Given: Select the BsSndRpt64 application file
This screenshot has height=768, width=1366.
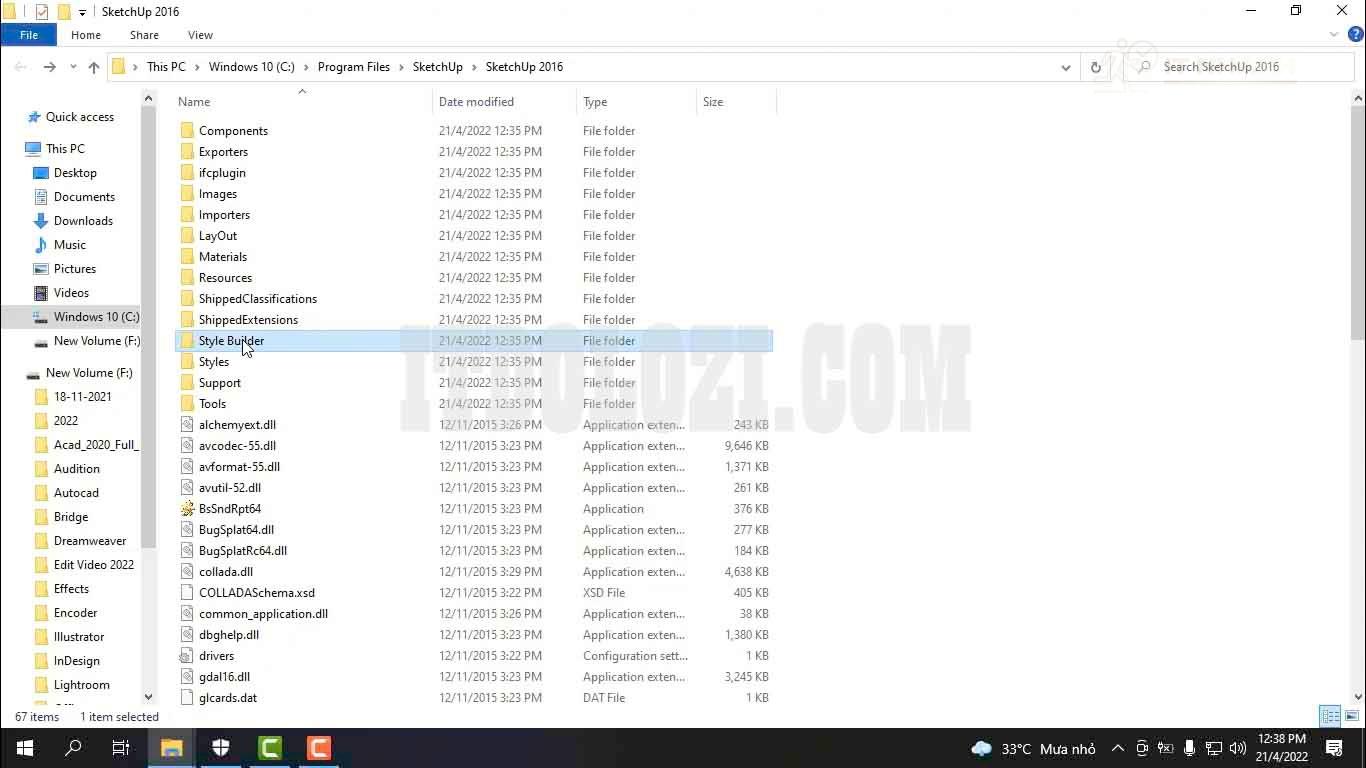Looking at the screenshot, I should pyautogui.click(x=229, y=509).
